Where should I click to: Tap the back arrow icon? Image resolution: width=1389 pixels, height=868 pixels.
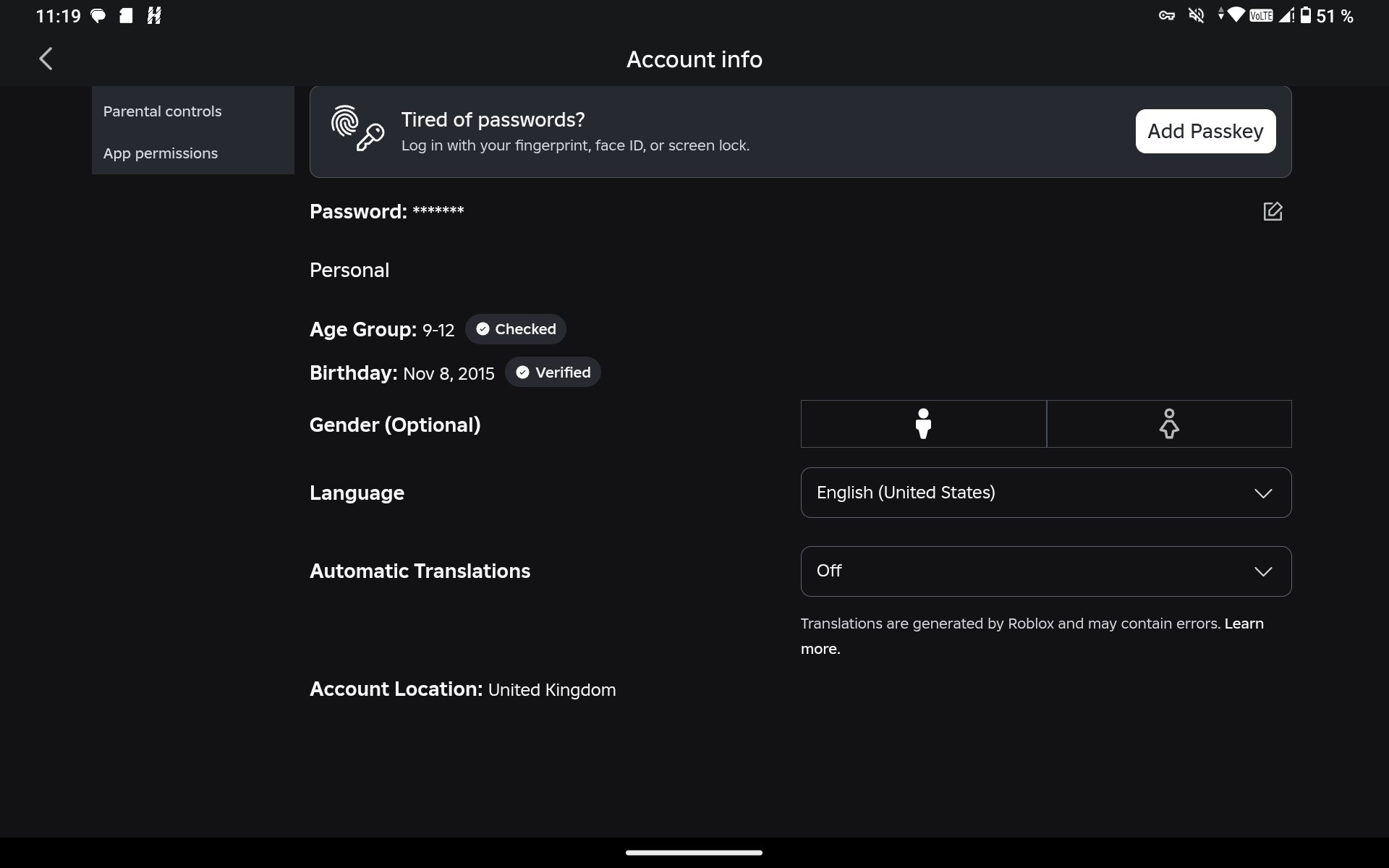46,59
